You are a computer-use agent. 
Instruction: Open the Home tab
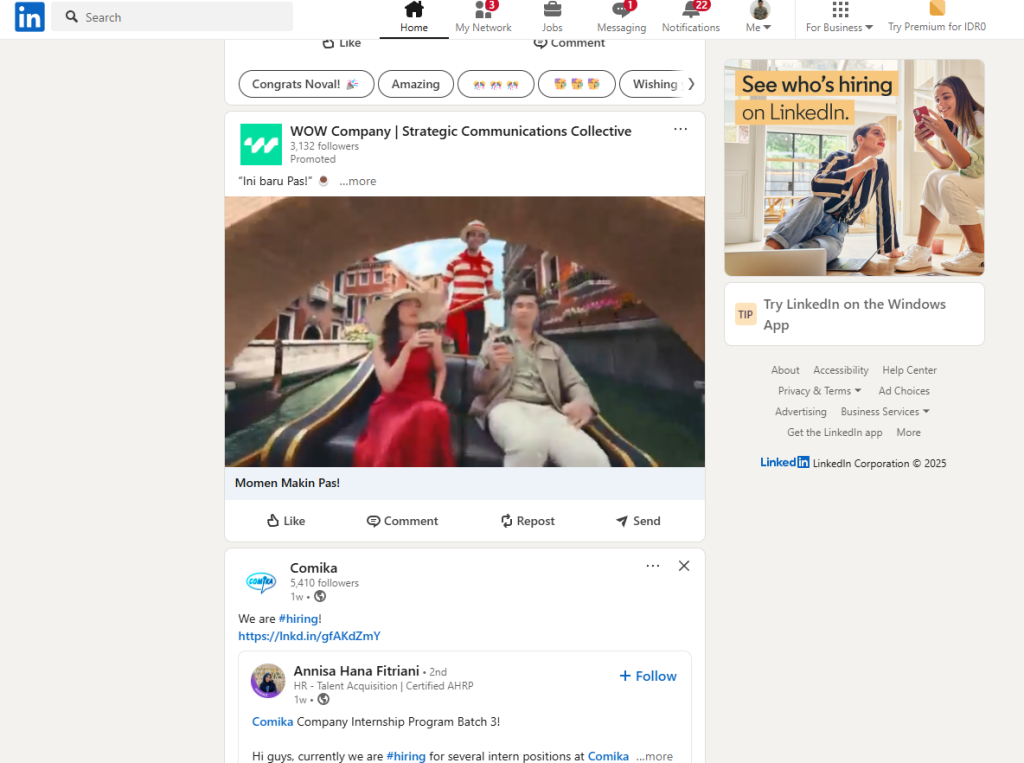tap(414, 18)
